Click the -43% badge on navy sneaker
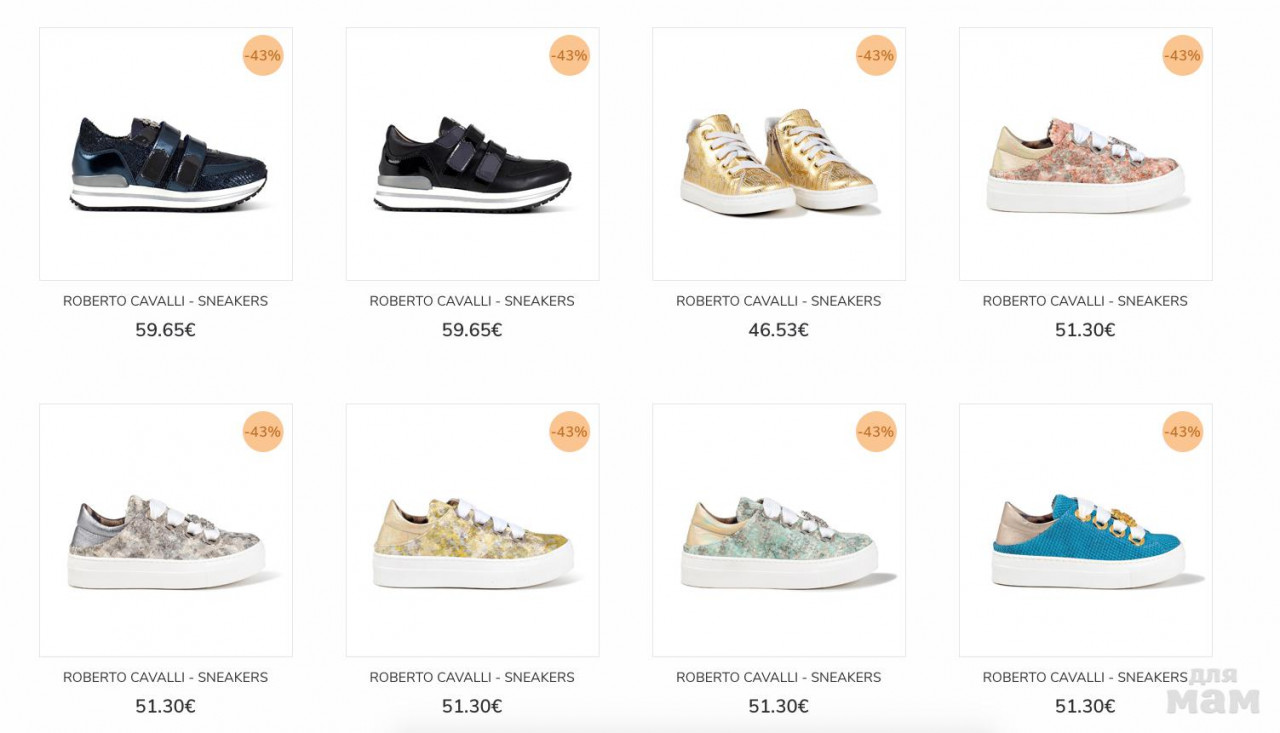1280x733 pixels. (x=263, y=55)
